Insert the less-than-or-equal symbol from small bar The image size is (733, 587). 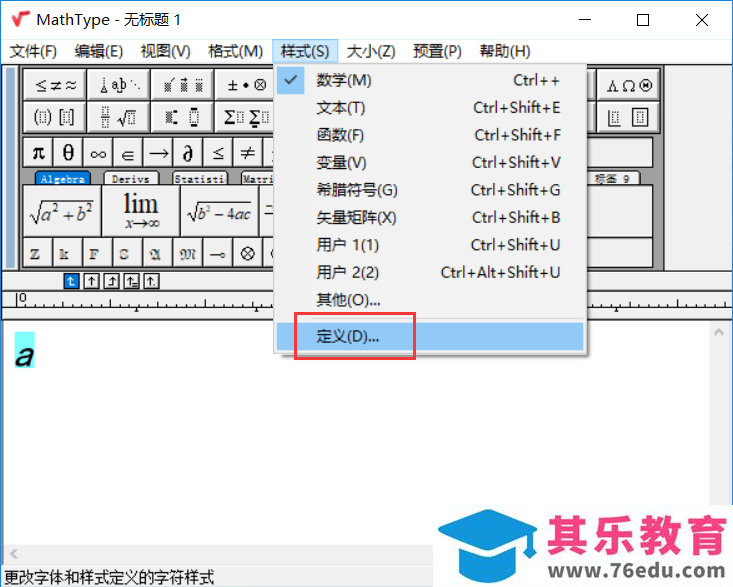pyautogui.click(x=218, y=152)
